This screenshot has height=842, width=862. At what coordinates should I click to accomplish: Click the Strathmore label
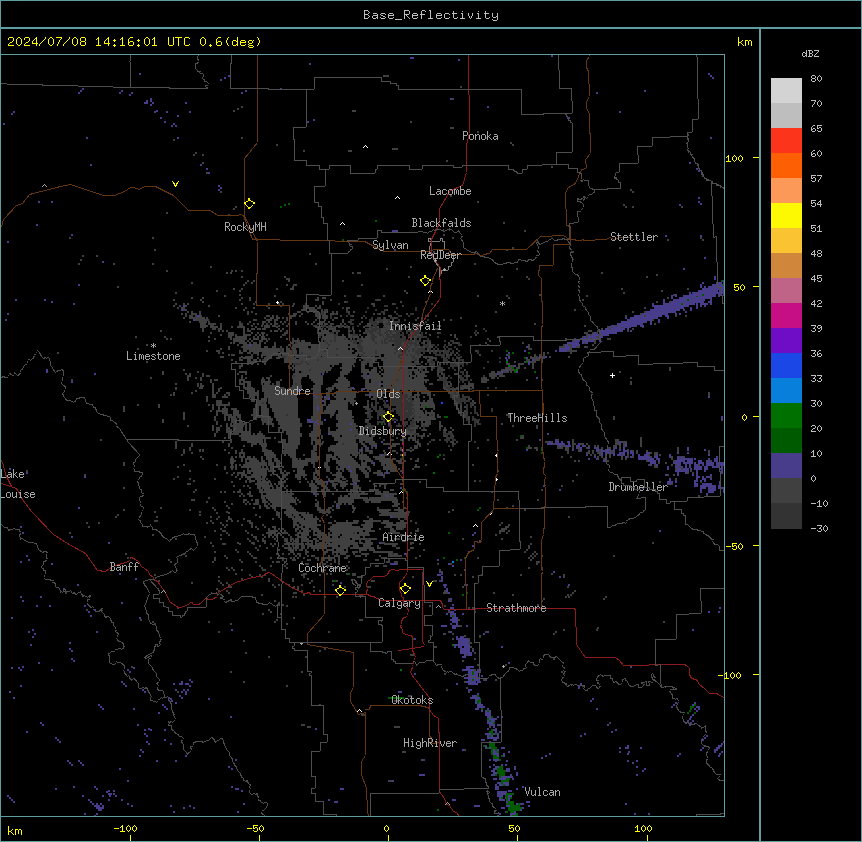pos(516,608)
